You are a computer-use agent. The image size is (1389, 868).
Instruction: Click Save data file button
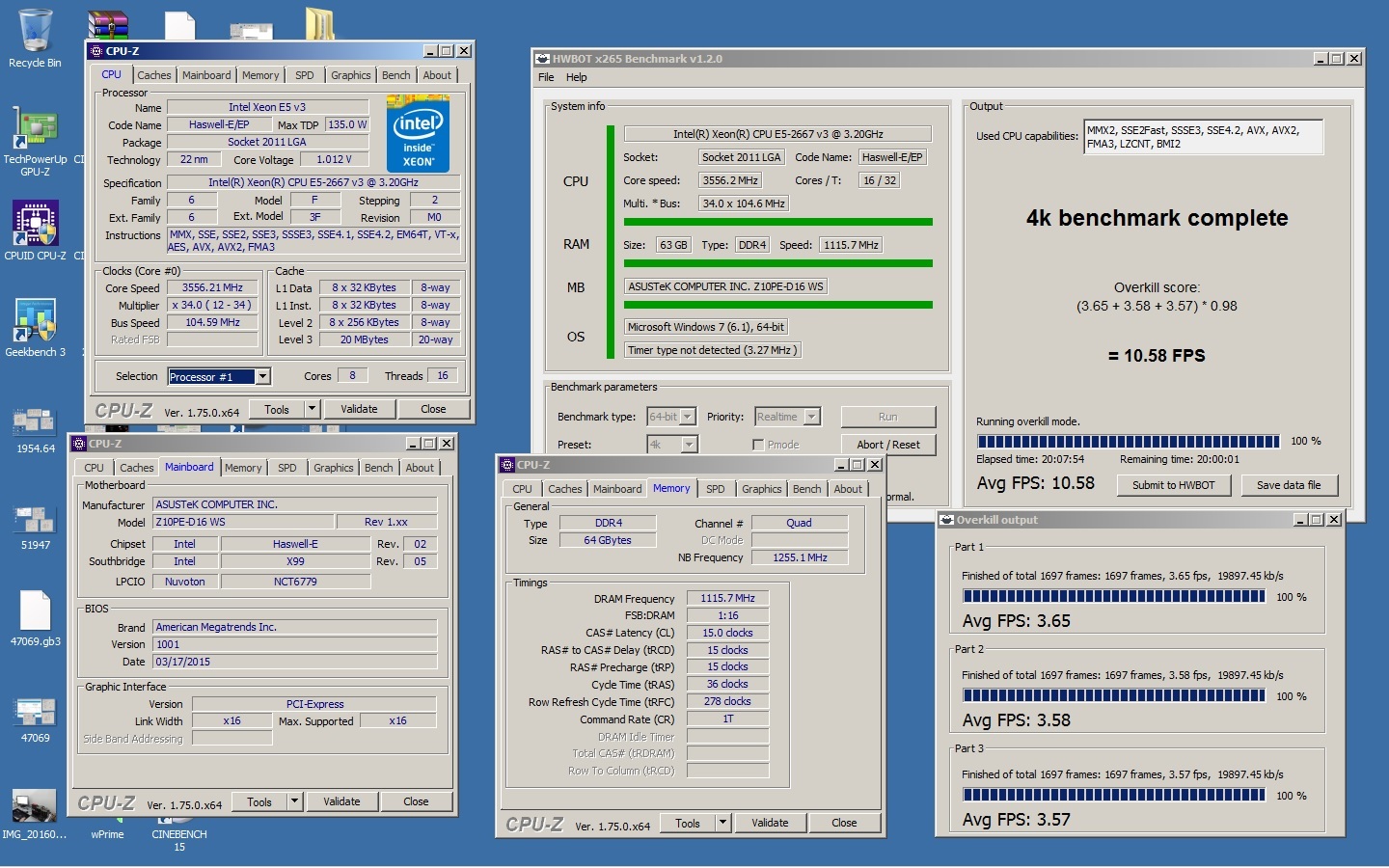pos(1289,485)
